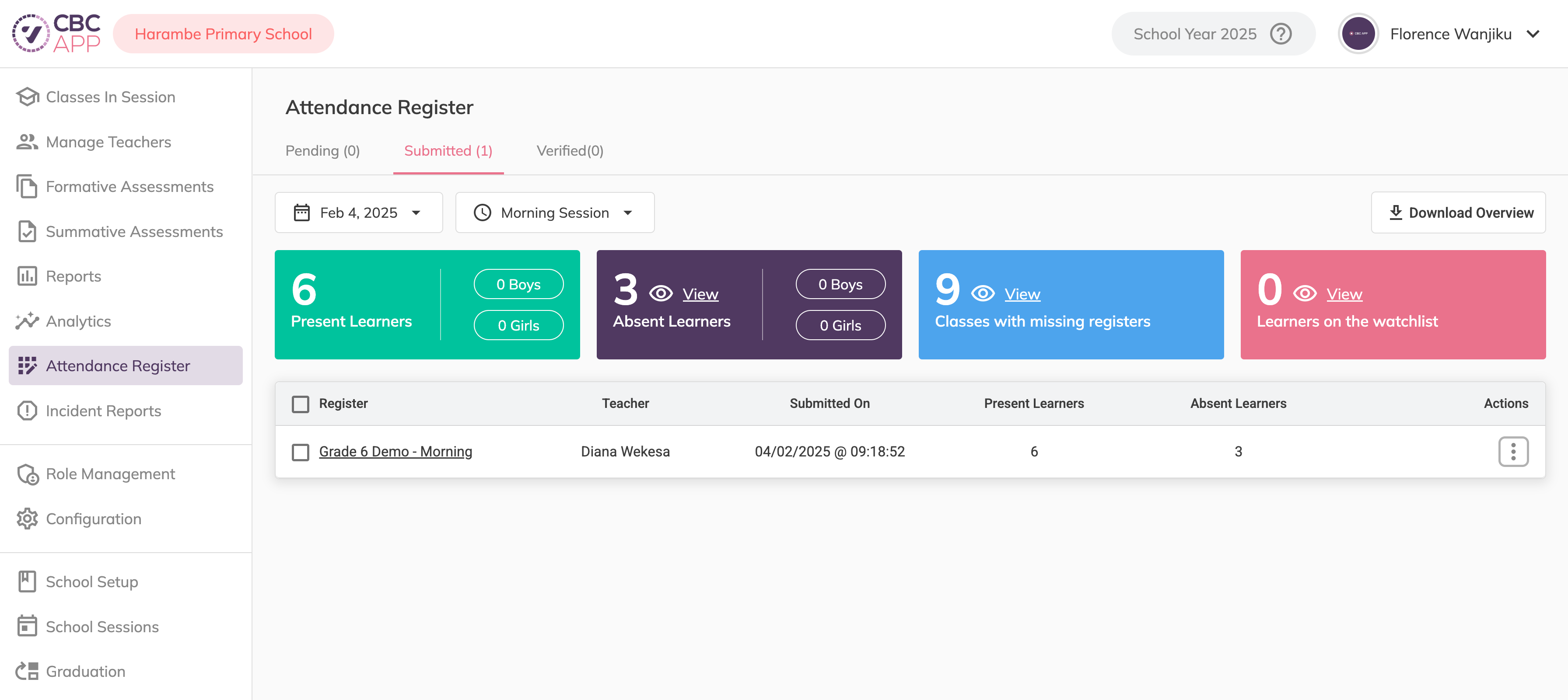The width and height of the screenshot is (1568, 700).
Task: Open Manage Teachers in the sidebar
Action: click(x=126, y=142)
